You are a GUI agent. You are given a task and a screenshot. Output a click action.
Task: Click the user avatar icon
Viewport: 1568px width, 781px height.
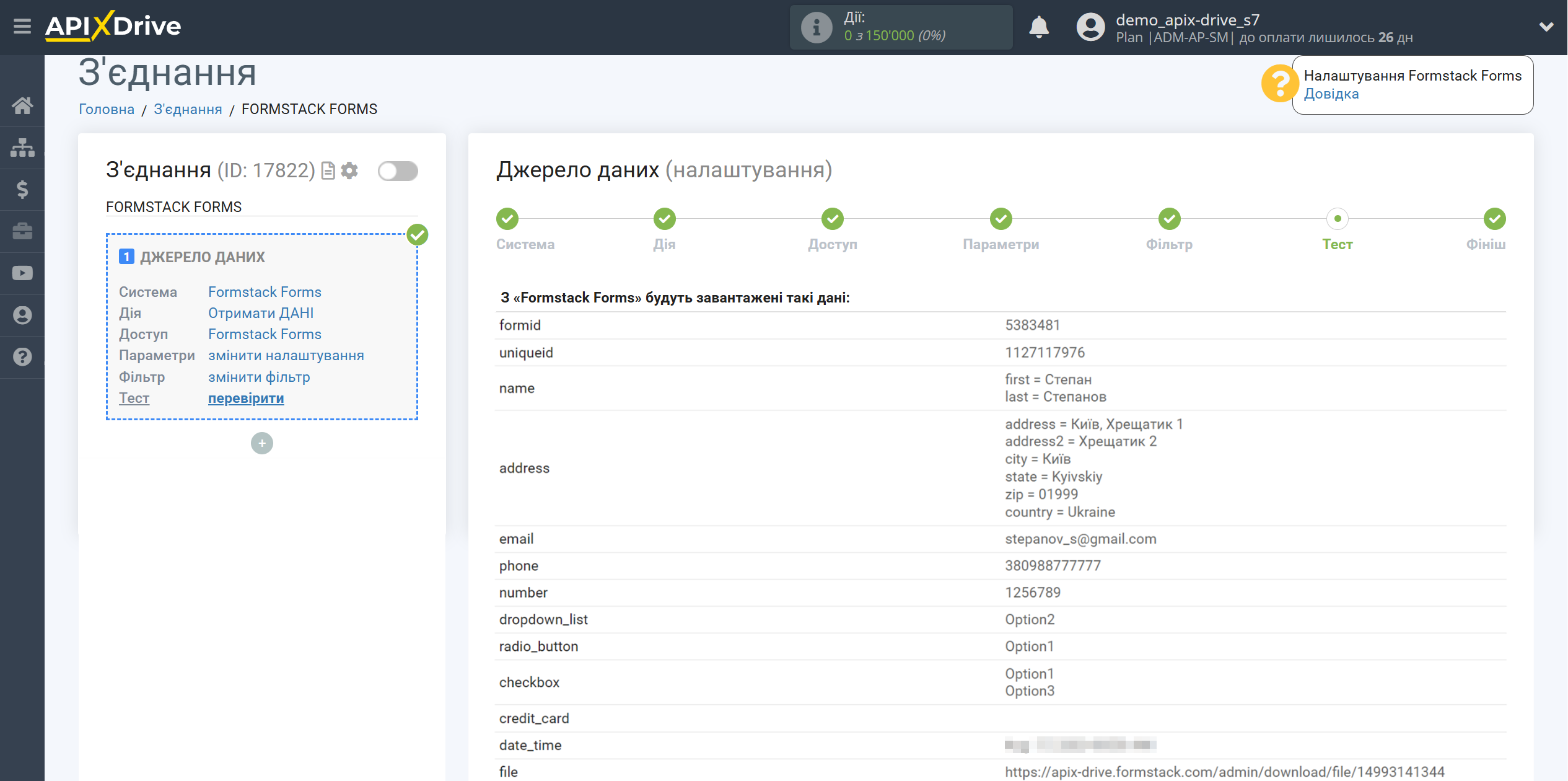pyautogui.click(x=1090, y=27)
